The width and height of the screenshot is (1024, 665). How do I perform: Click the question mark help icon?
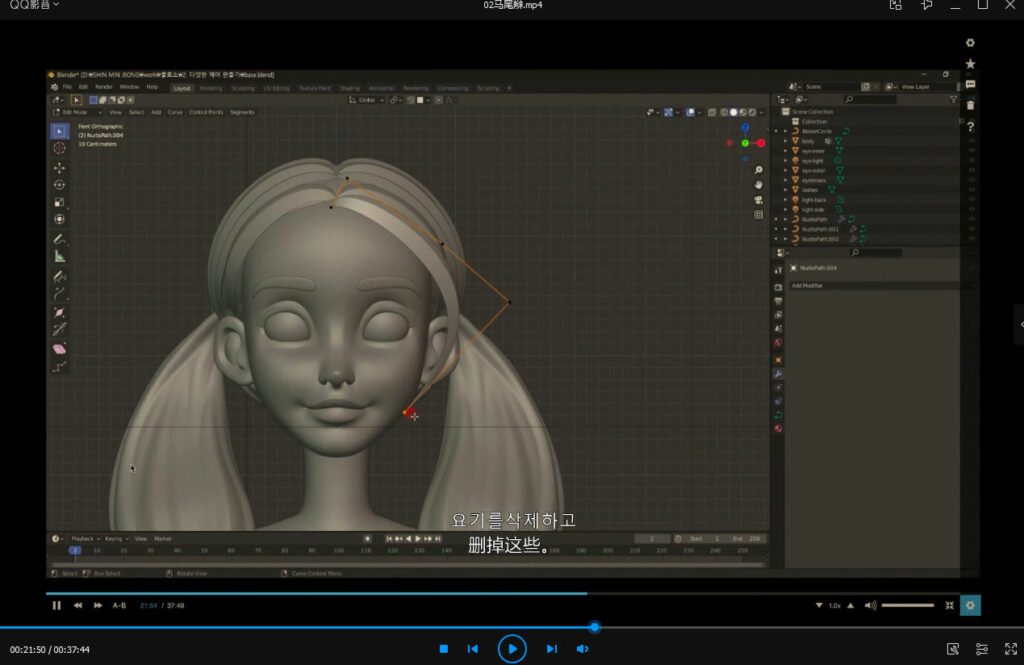pos(970,127)
